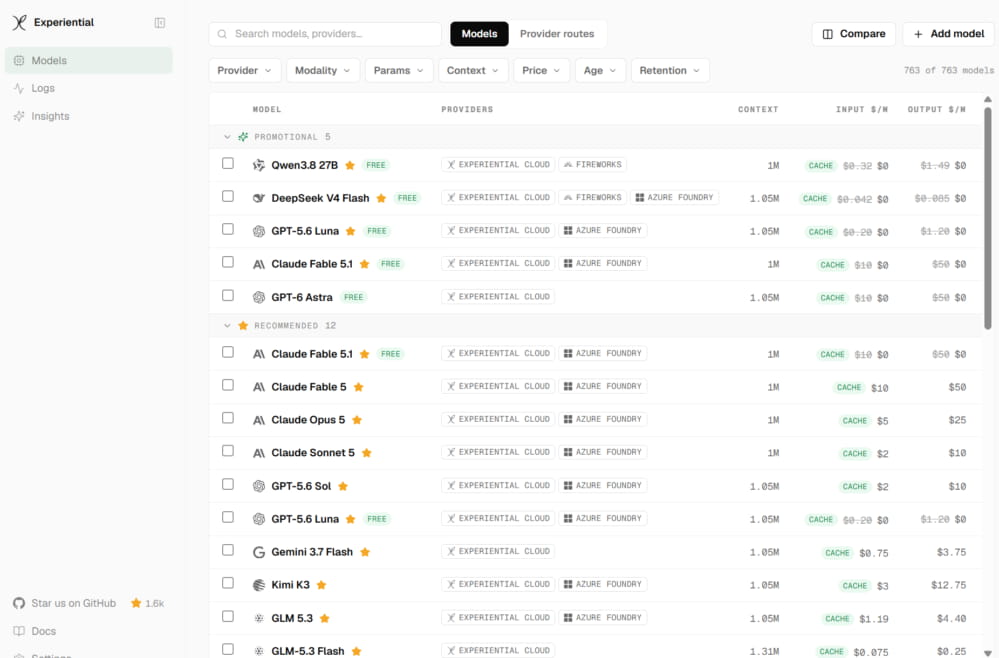Click the GitHub logo icon

pos(19,603)
